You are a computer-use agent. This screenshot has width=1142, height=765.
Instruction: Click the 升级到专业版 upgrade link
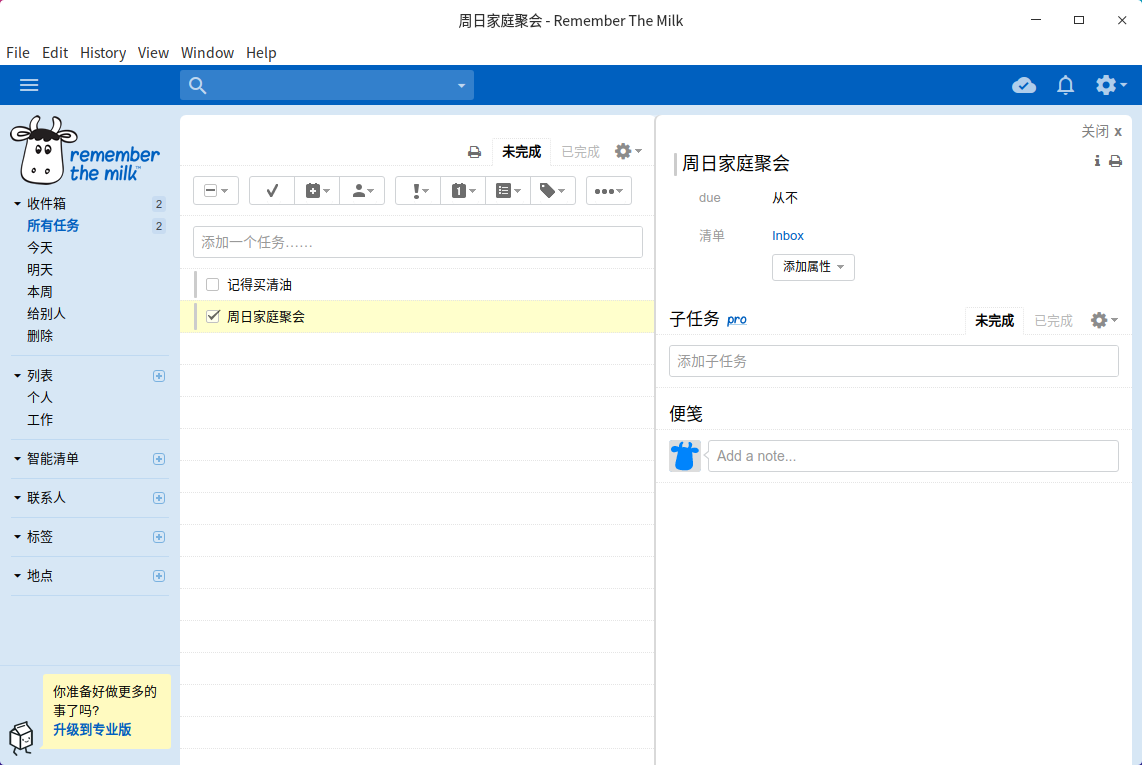tap(92, 730)
